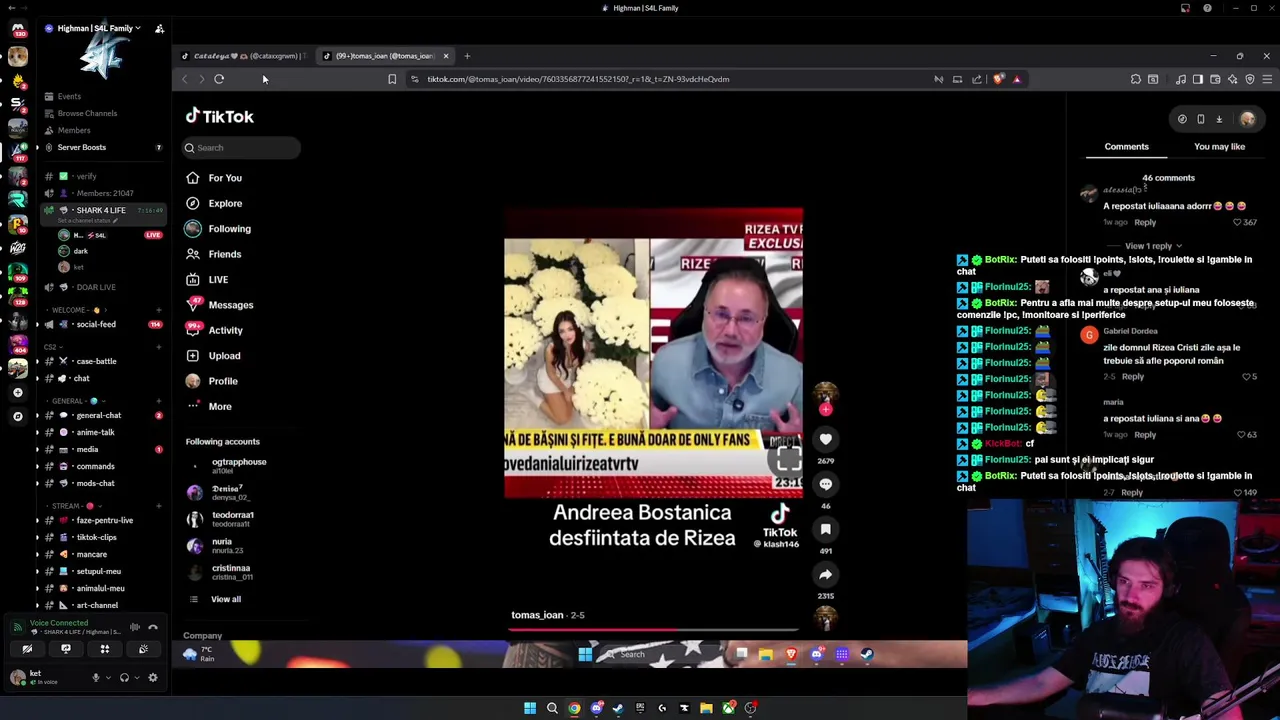The width and height of the screenshot is (1280, 720).
Task: Close the tomas_ioan browser tab
Action: click(x=446, y=56)
